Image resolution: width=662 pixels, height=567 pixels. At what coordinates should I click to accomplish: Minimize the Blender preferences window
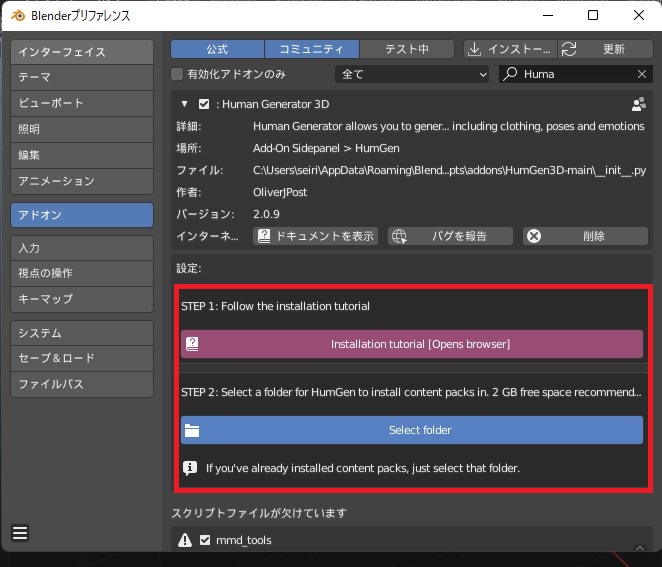point(548,16)
